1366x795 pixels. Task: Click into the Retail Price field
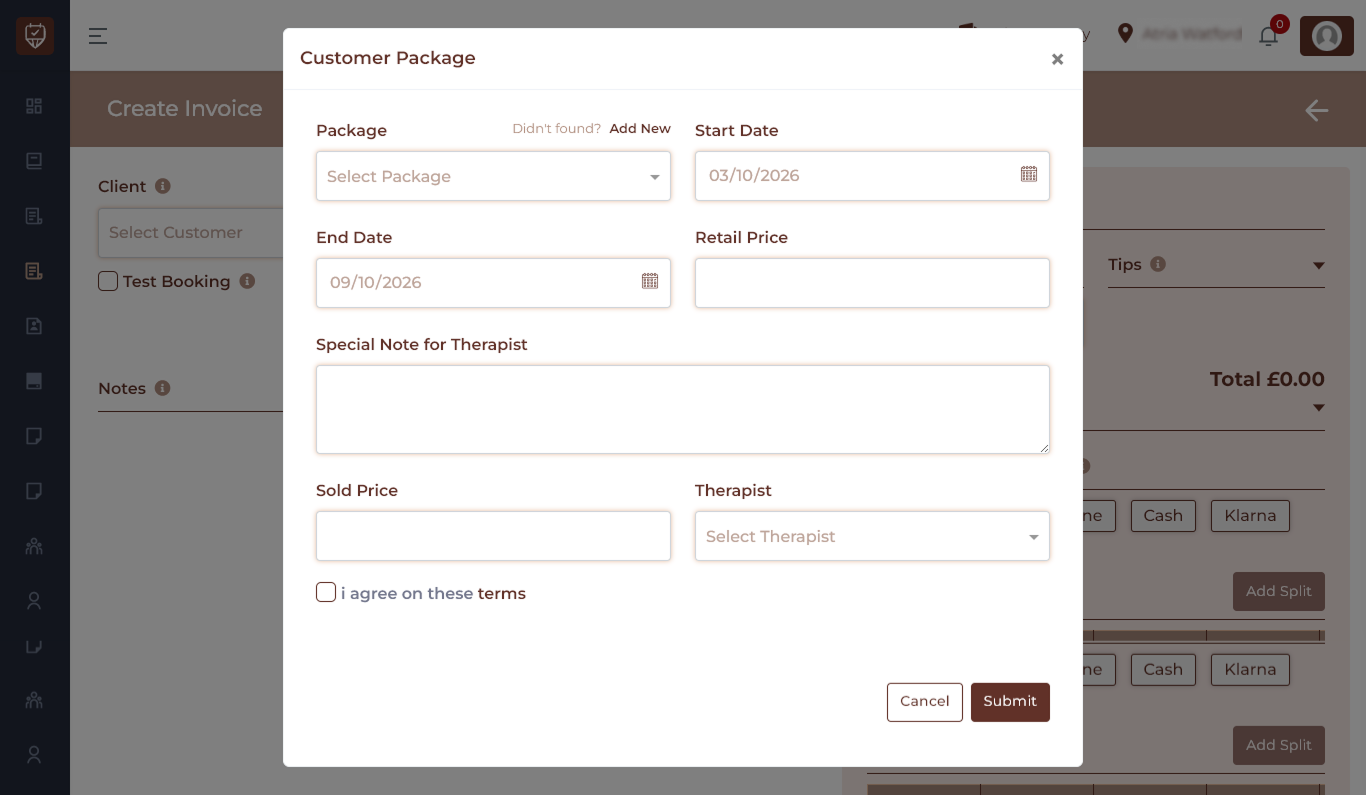872,283
